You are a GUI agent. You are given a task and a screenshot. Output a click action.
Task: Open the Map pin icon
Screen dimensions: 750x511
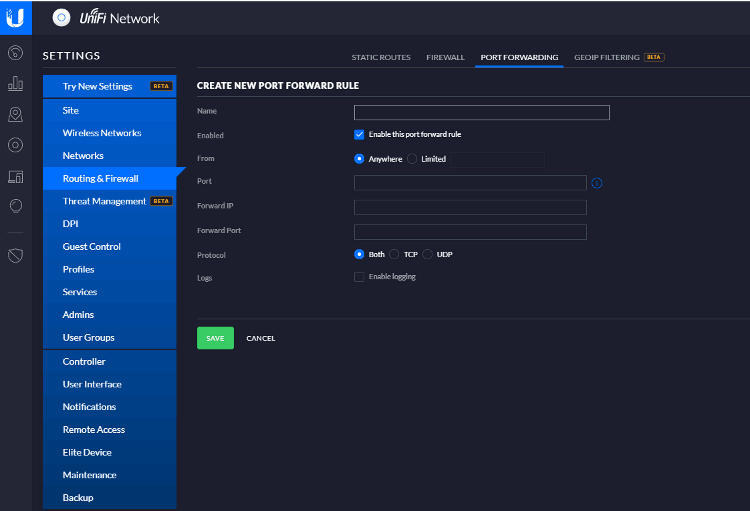tap(15, 114)
